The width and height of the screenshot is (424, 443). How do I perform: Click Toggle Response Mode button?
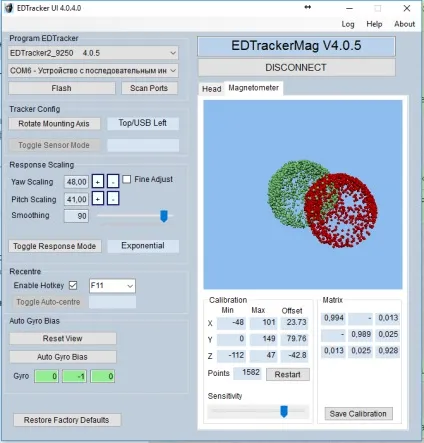tap(55, 246)
